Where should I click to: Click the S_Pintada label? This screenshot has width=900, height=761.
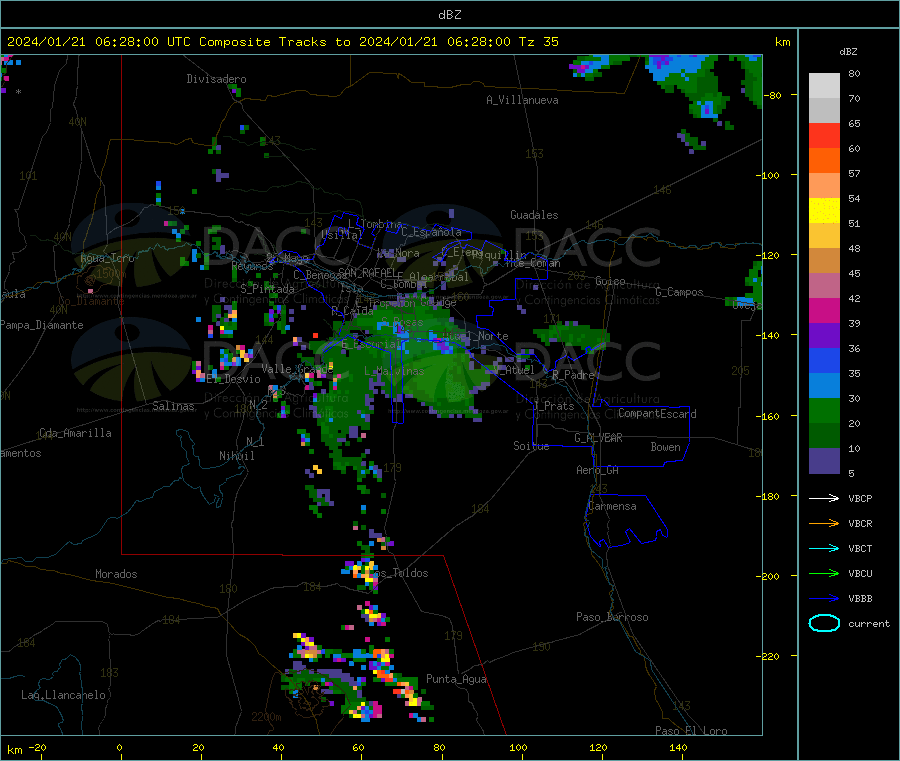click(267, 289)
